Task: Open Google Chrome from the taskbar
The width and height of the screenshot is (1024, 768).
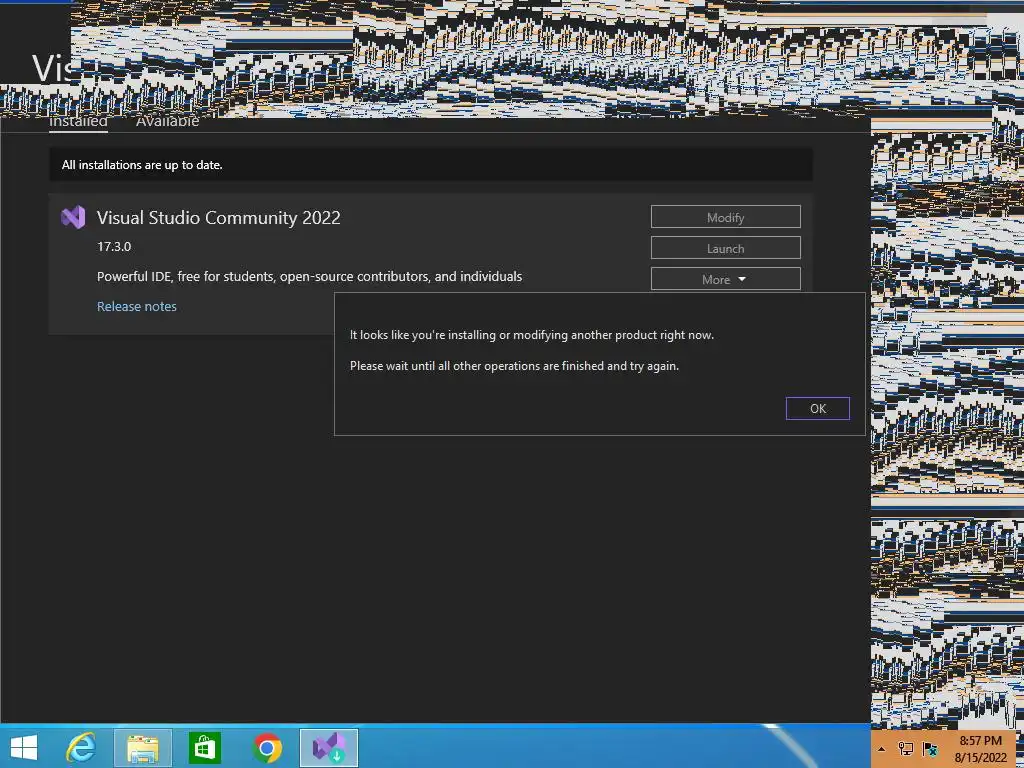Action: (267, 748)
